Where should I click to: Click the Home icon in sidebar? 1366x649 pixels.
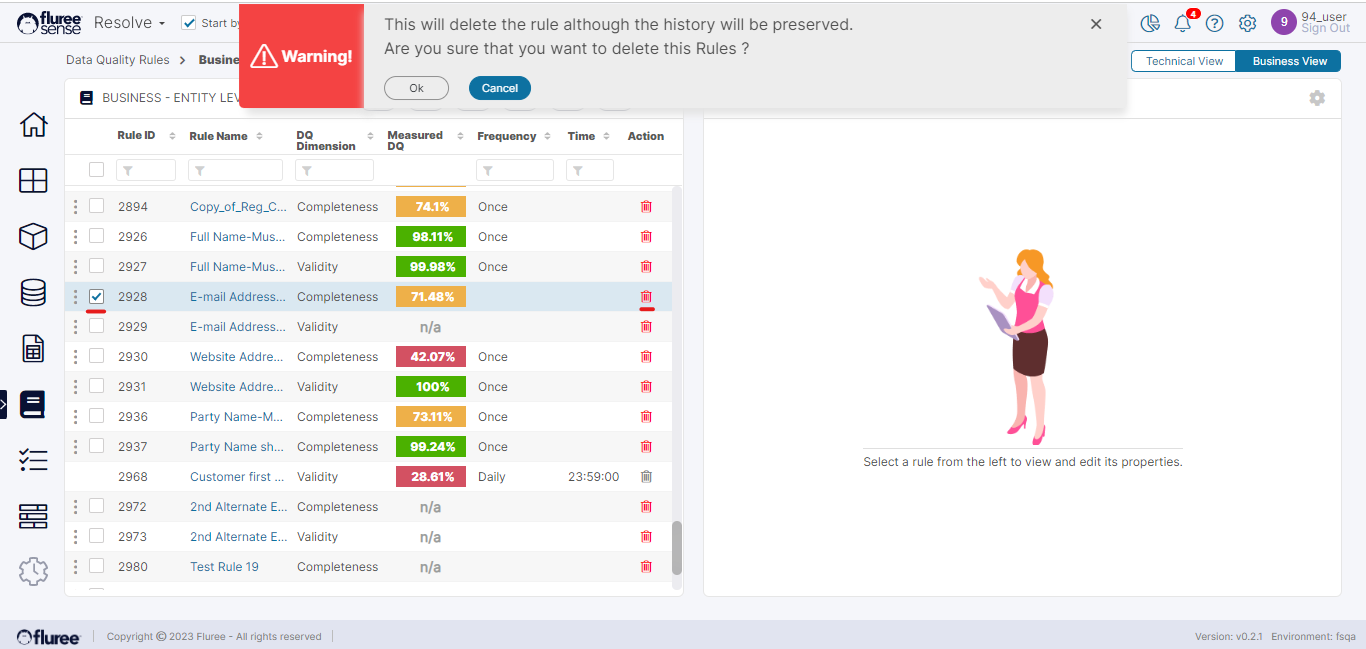pyautogui.click(x=33, y=125)
